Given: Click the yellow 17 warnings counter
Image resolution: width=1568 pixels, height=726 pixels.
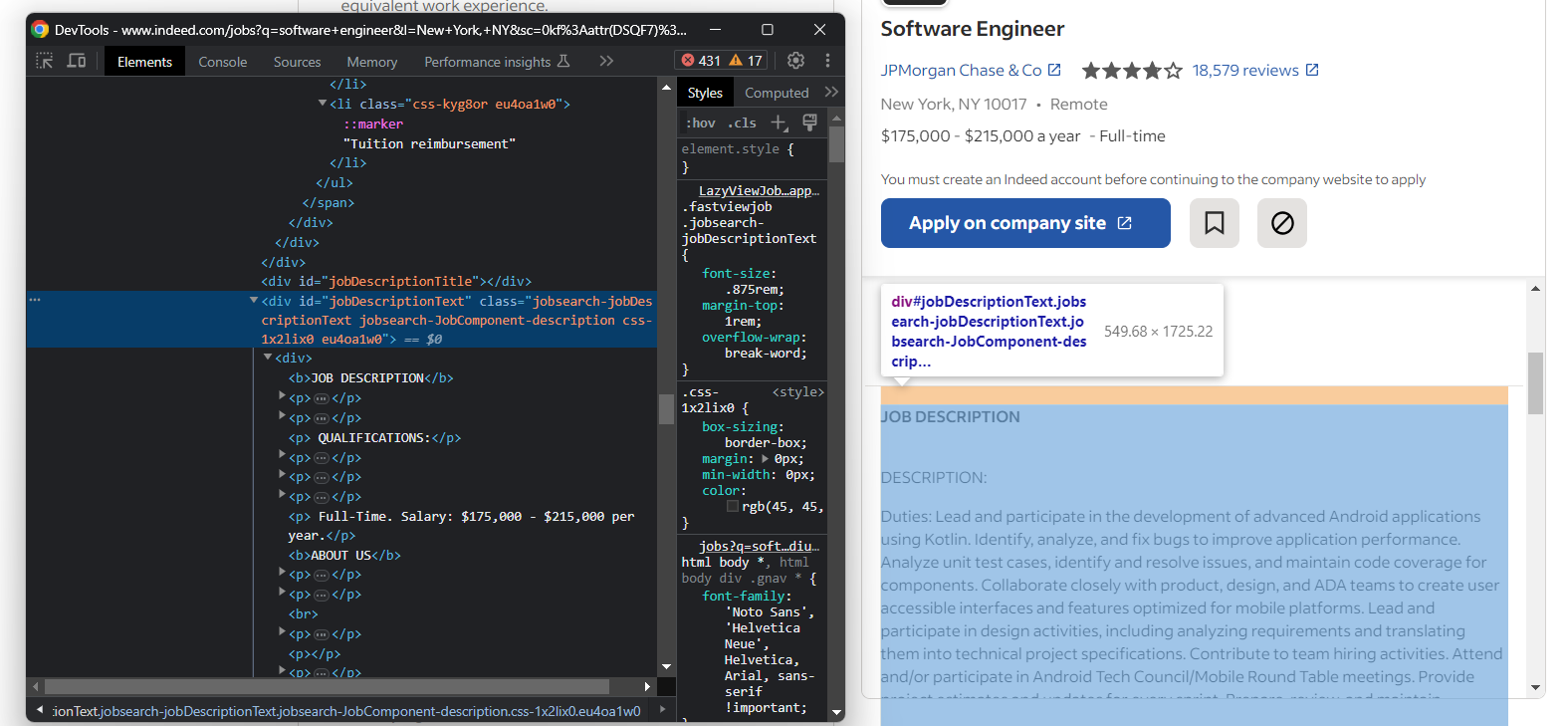Looking at the screenshot, I should click(x=746, y=61).
